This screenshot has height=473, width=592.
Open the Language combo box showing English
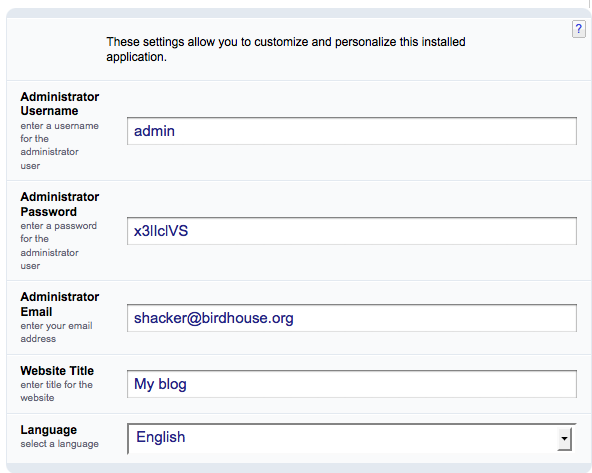pos(352,438)
